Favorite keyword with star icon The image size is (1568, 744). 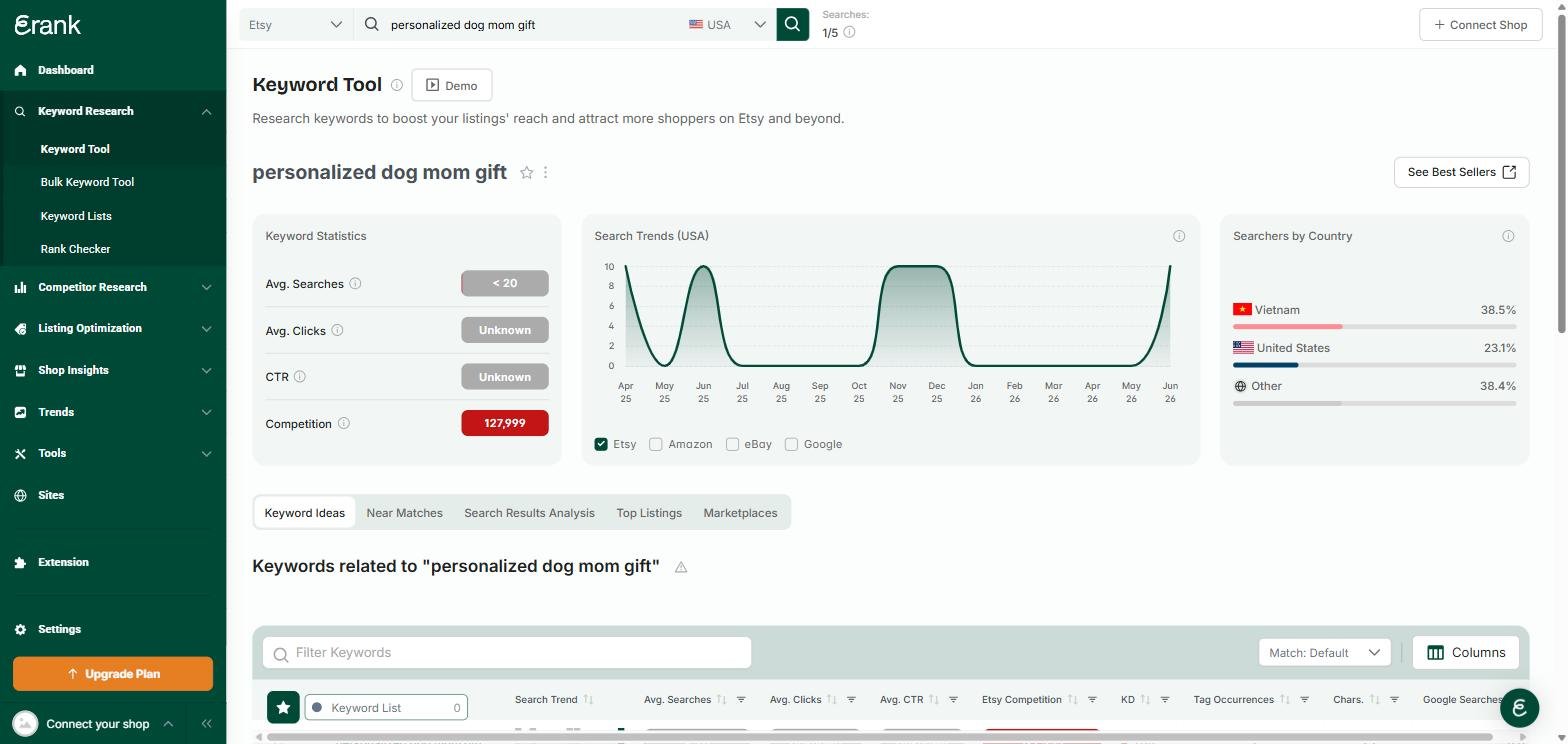527,172
